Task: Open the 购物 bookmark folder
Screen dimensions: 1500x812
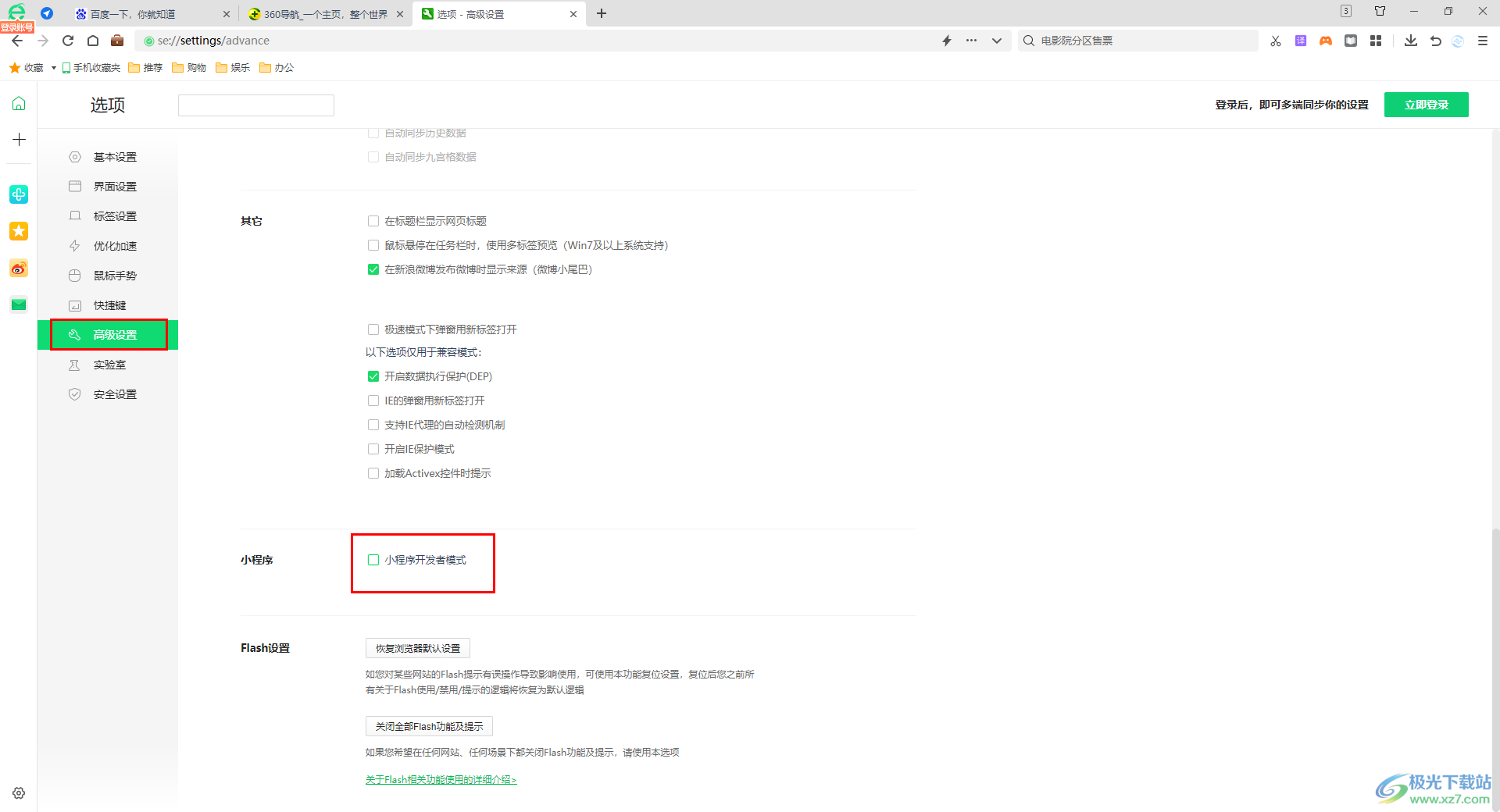Action: point(189,68)
